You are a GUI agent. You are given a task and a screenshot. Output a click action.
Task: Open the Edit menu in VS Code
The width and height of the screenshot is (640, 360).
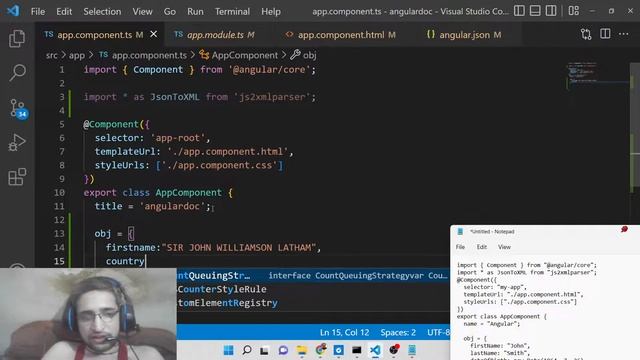pyautogui.click(x=64, y=11)
